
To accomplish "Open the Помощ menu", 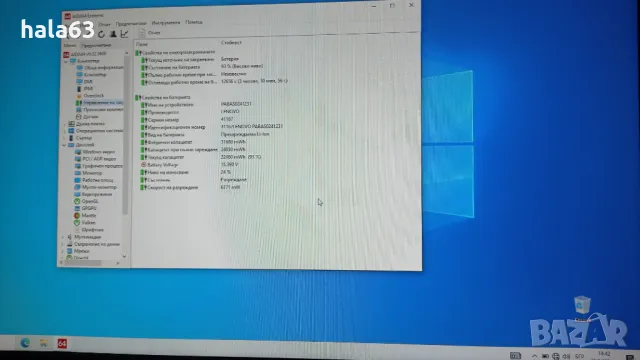I will click(194, 22).
